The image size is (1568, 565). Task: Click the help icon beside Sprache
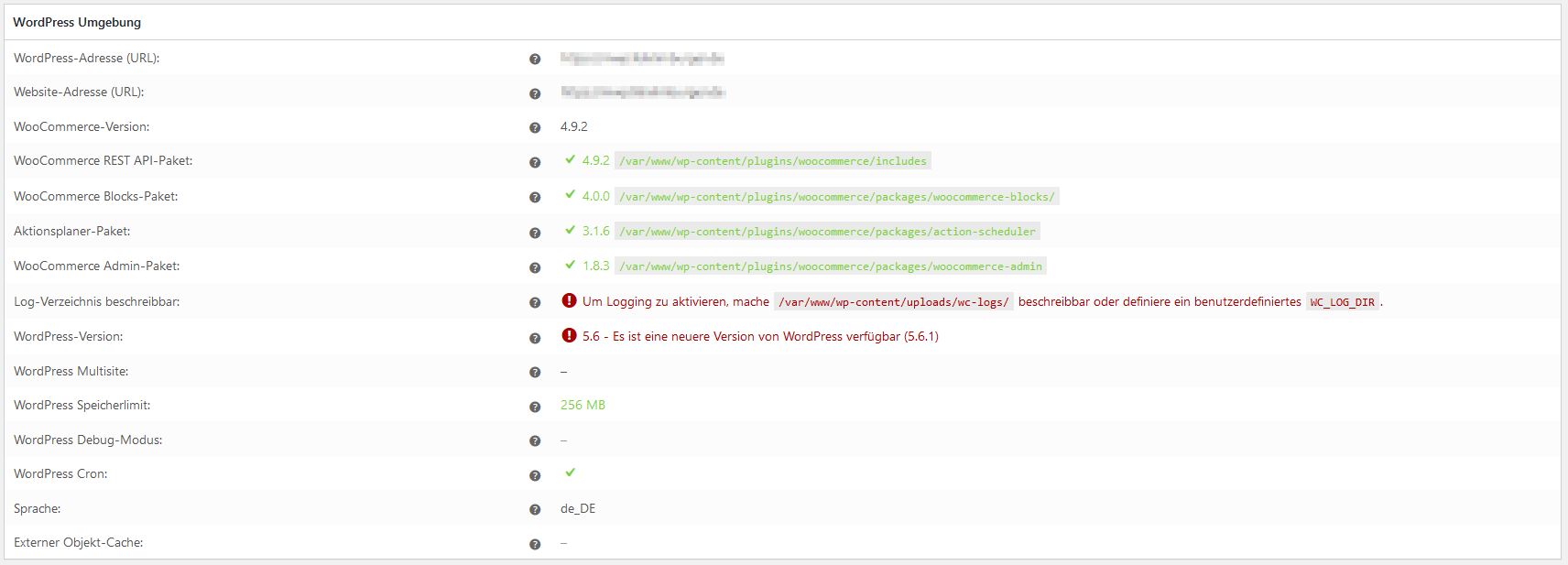[535, 510]
